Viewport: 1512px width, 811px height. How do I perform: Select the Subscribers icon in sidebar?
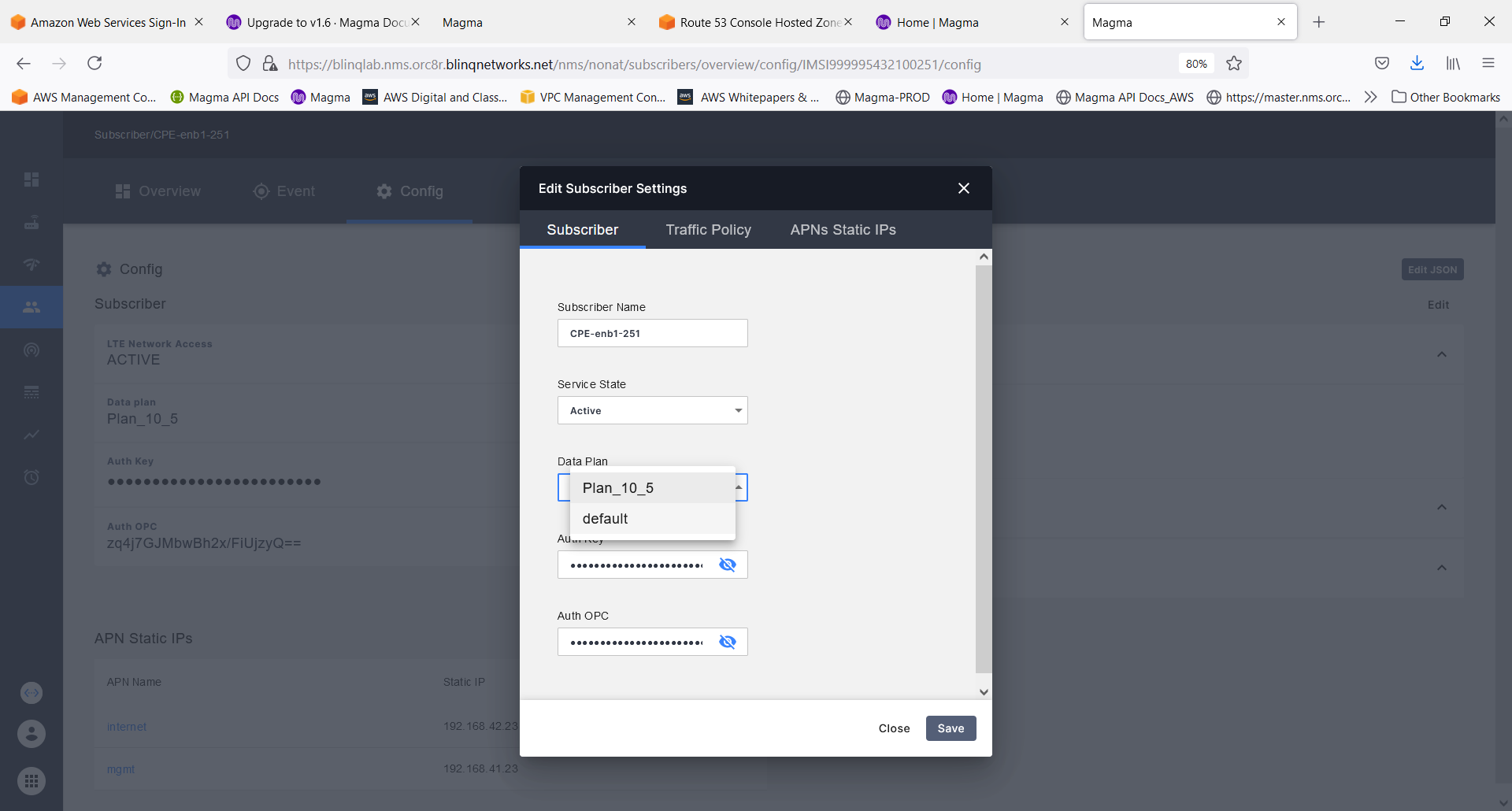tap(31, 307)
